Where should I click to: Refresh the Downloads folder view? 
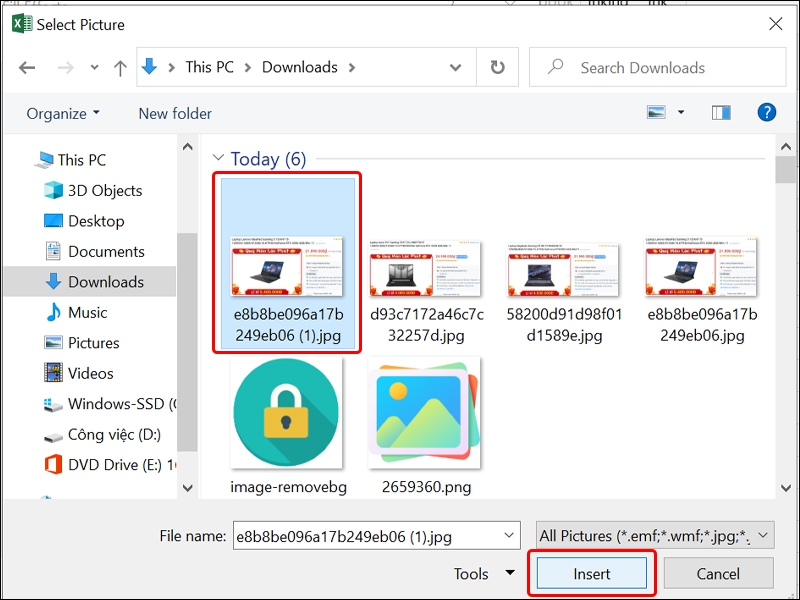point(497,67)
